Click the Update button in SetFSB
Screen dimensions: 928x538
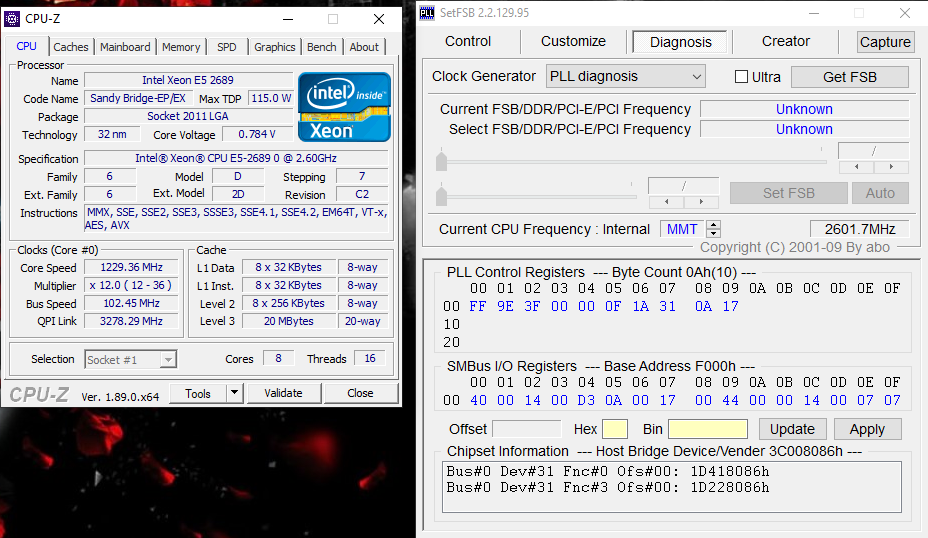pos(792,429)
